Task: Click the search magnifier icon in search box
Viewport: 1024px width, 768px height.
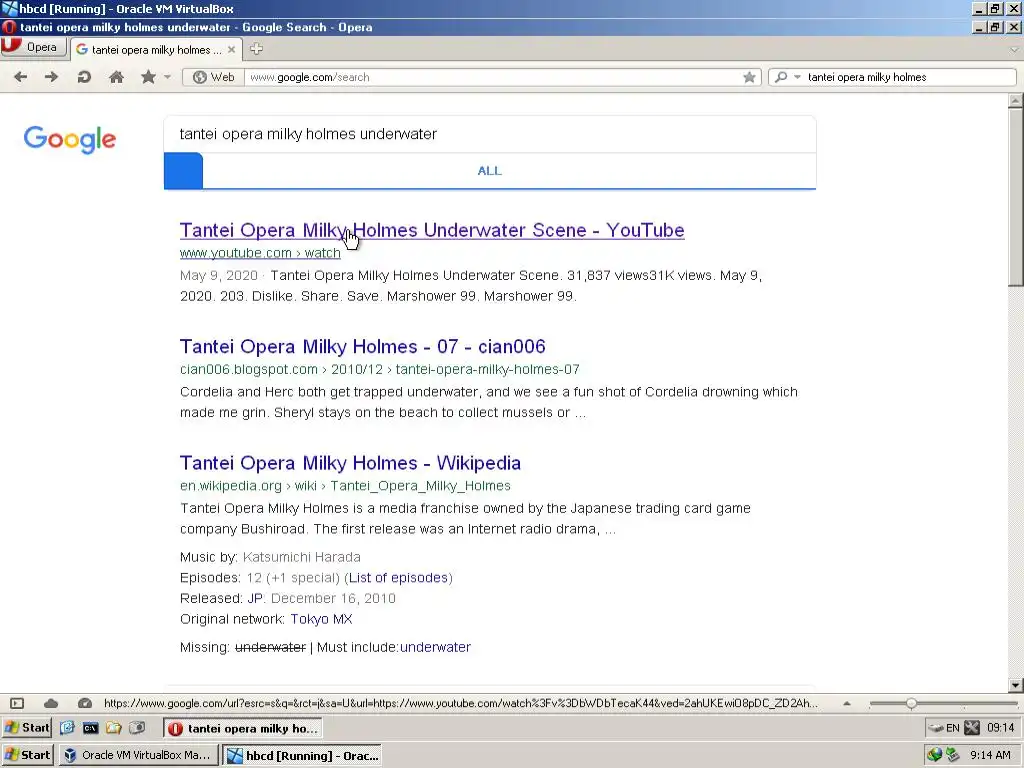Action: tap(780, 77)
